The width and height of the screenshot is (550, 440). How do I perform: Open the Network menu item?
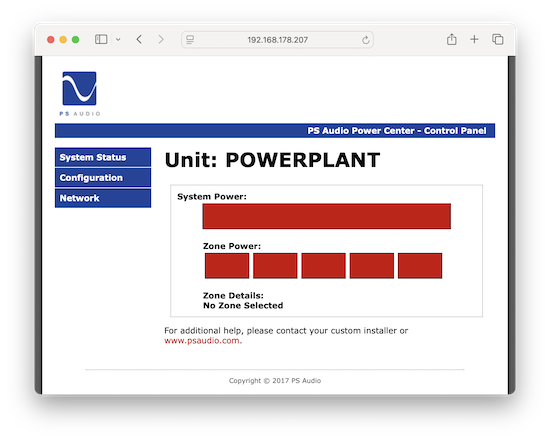(x=103, y=198)
